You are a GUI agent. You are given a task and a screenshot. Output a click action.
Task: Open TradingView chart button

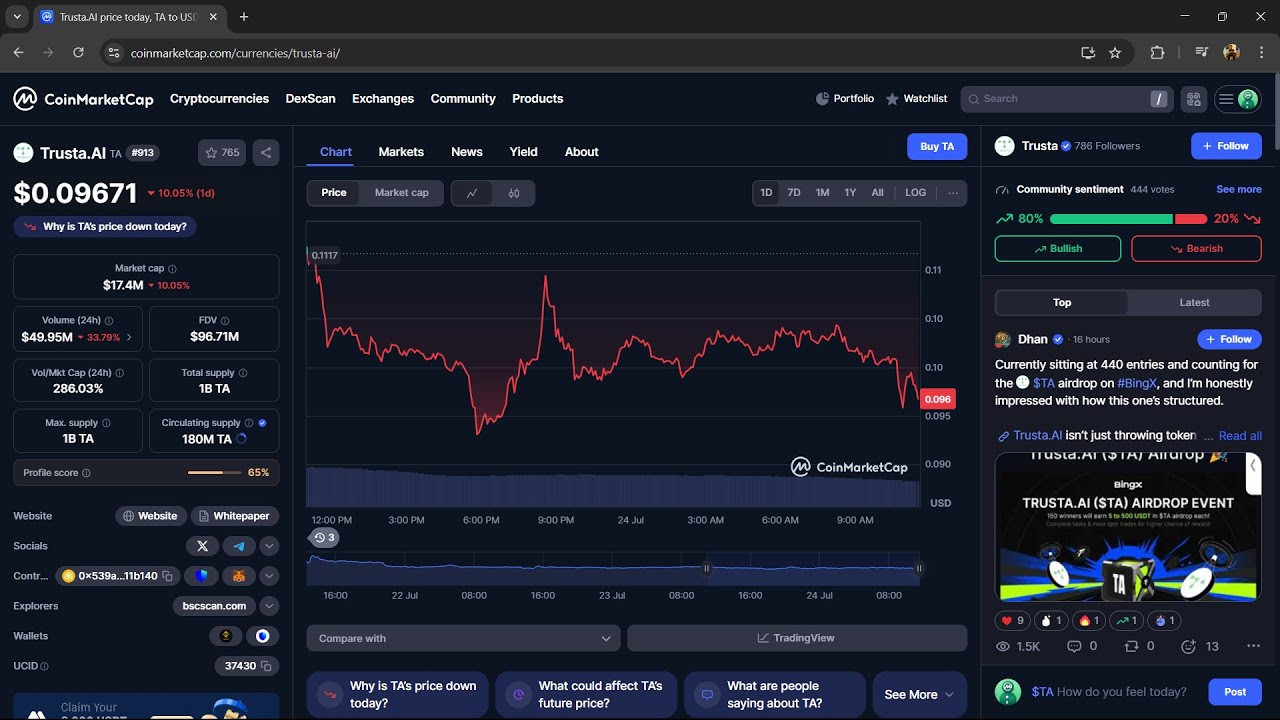pyautogui.click(x=797, y=638)
